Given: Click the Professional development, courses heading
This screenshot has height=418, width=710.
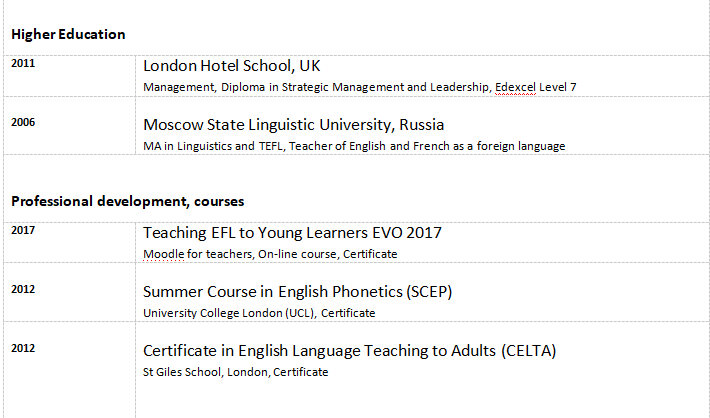Looking at the screenshot, I should pyautogui.click(x=127, y=201).
